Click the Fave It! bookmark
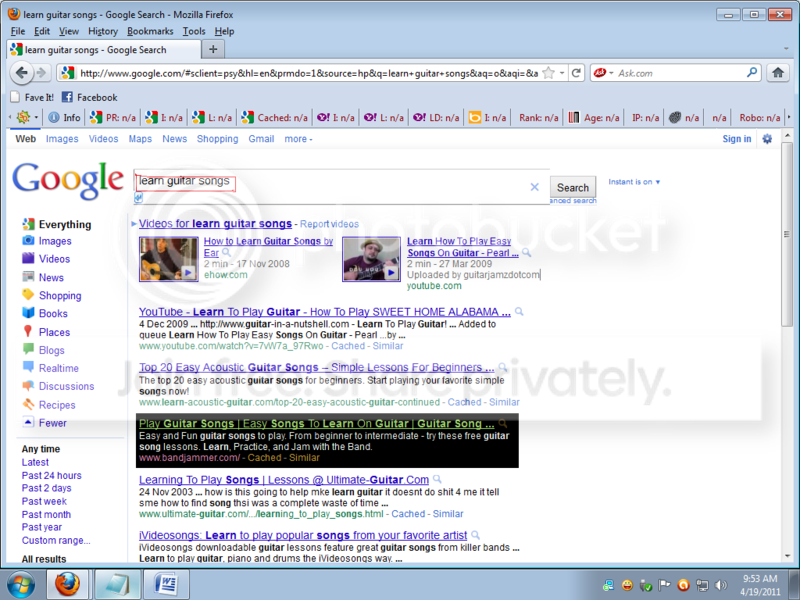The height and width of the screenshot is (600, 800). (x=32, y=97)
